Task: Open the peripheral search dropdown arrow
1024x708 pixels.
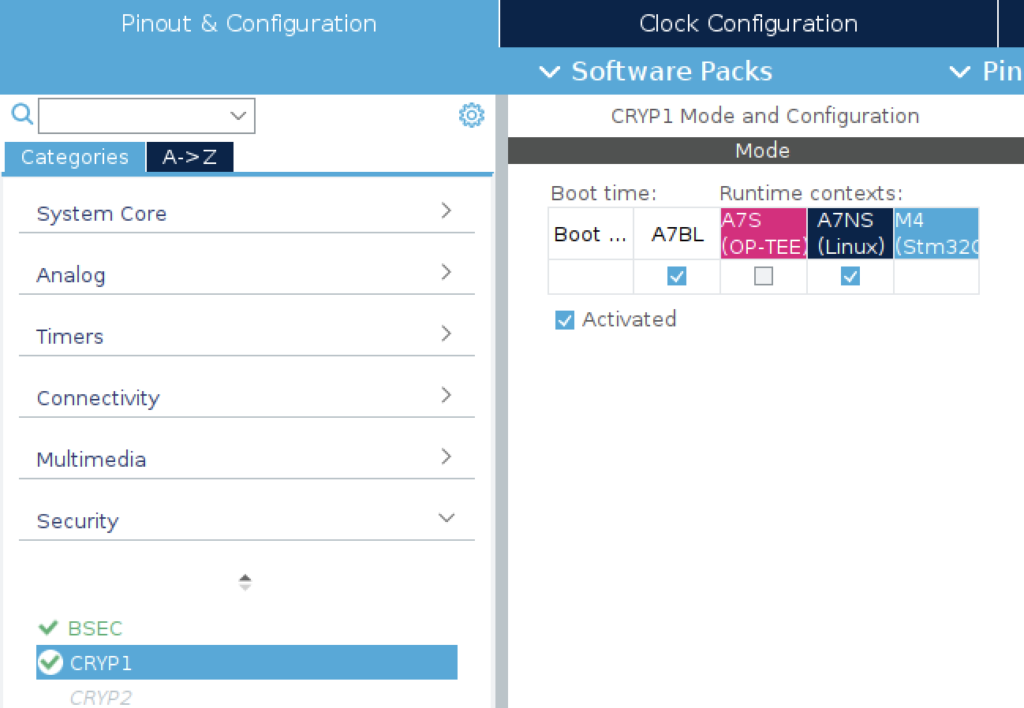Action: point(238,116)
